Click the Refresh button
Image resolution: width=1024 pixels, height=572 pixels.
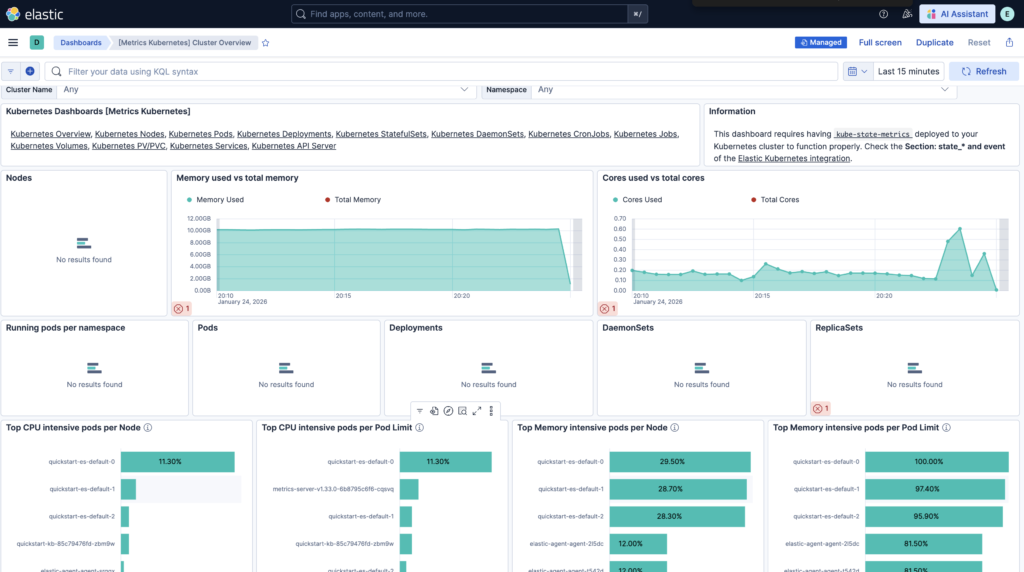coord(983,71)
